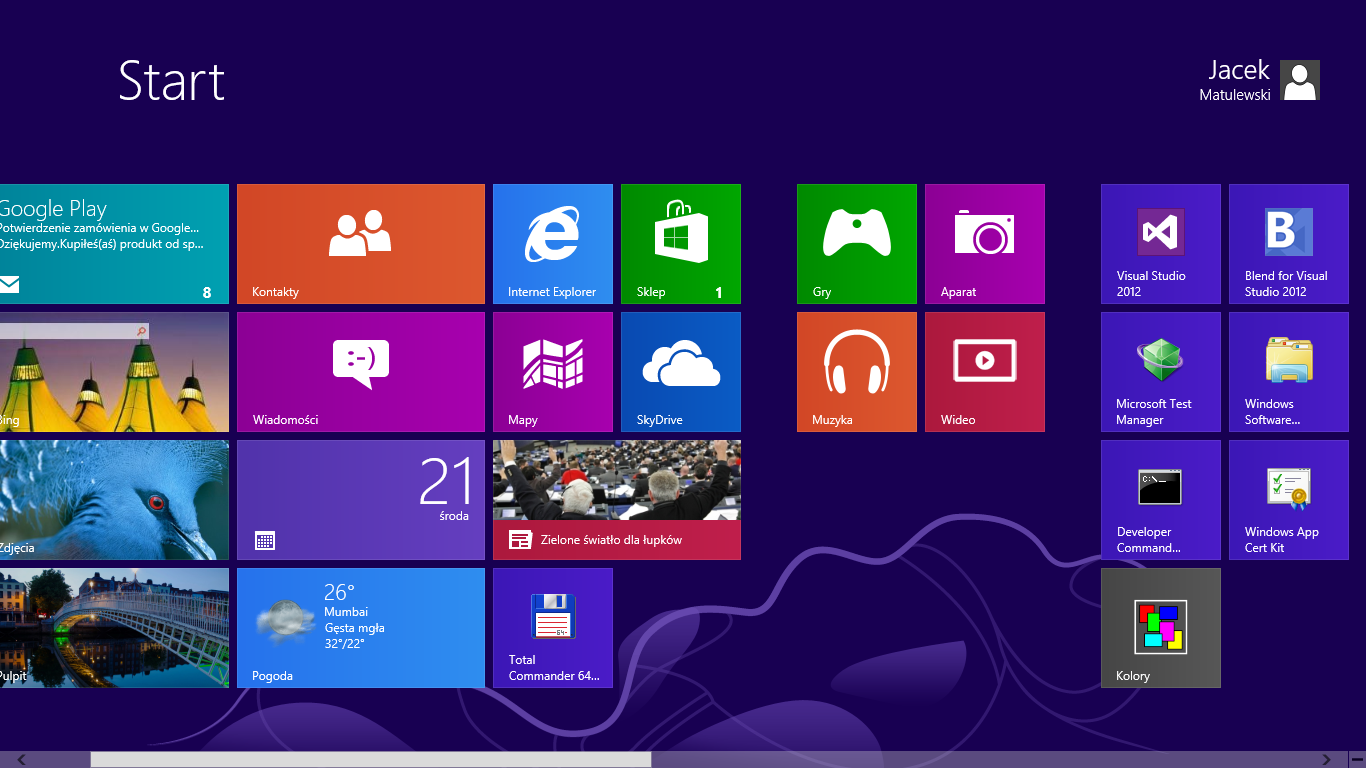Open the Mapy maps tile
Screen dimensions: 1366x768
coord(553,372)
